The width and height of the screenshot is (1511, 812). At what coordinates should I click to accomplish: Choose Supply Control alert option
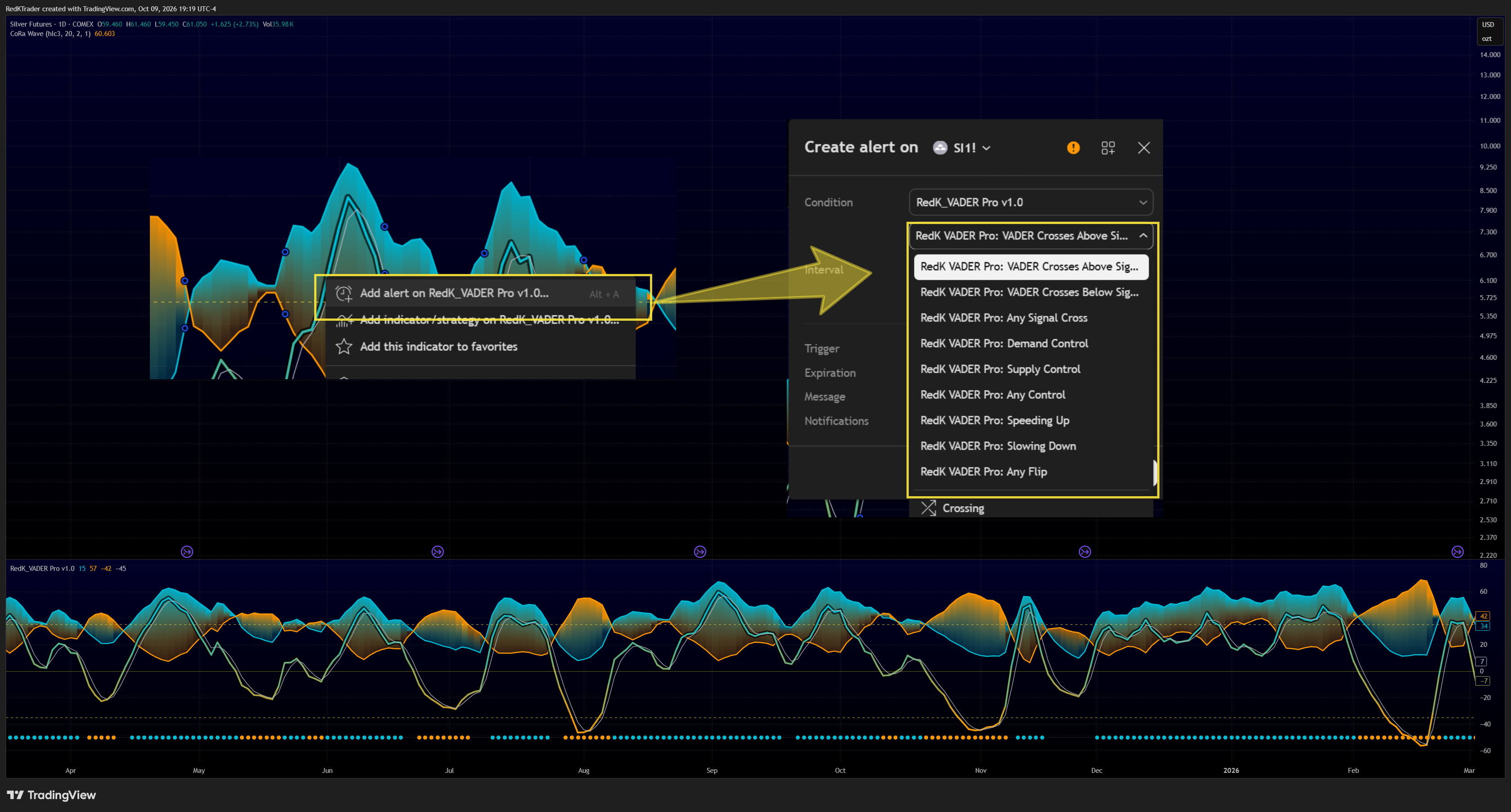click(1031, 369)
